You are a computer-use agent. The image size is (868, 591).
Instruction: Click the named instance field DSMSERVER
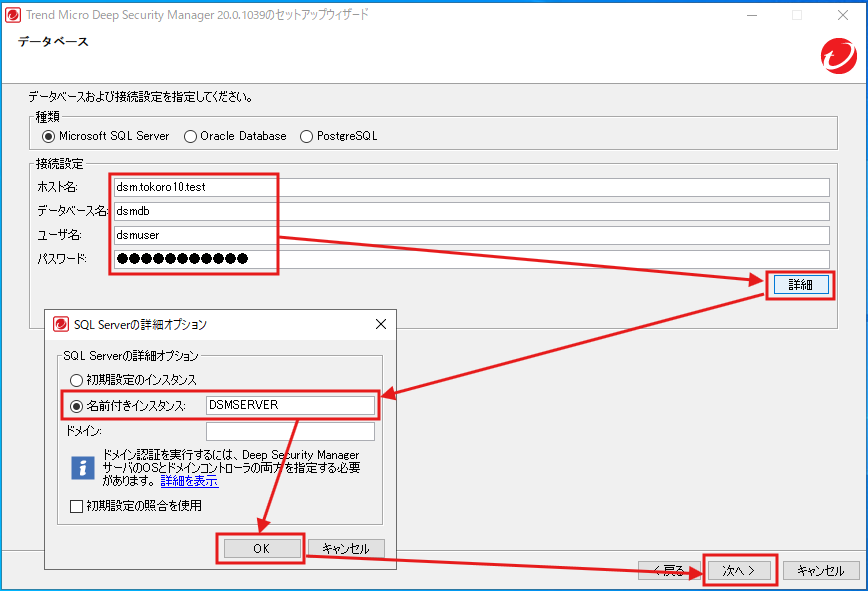point(290,405)
